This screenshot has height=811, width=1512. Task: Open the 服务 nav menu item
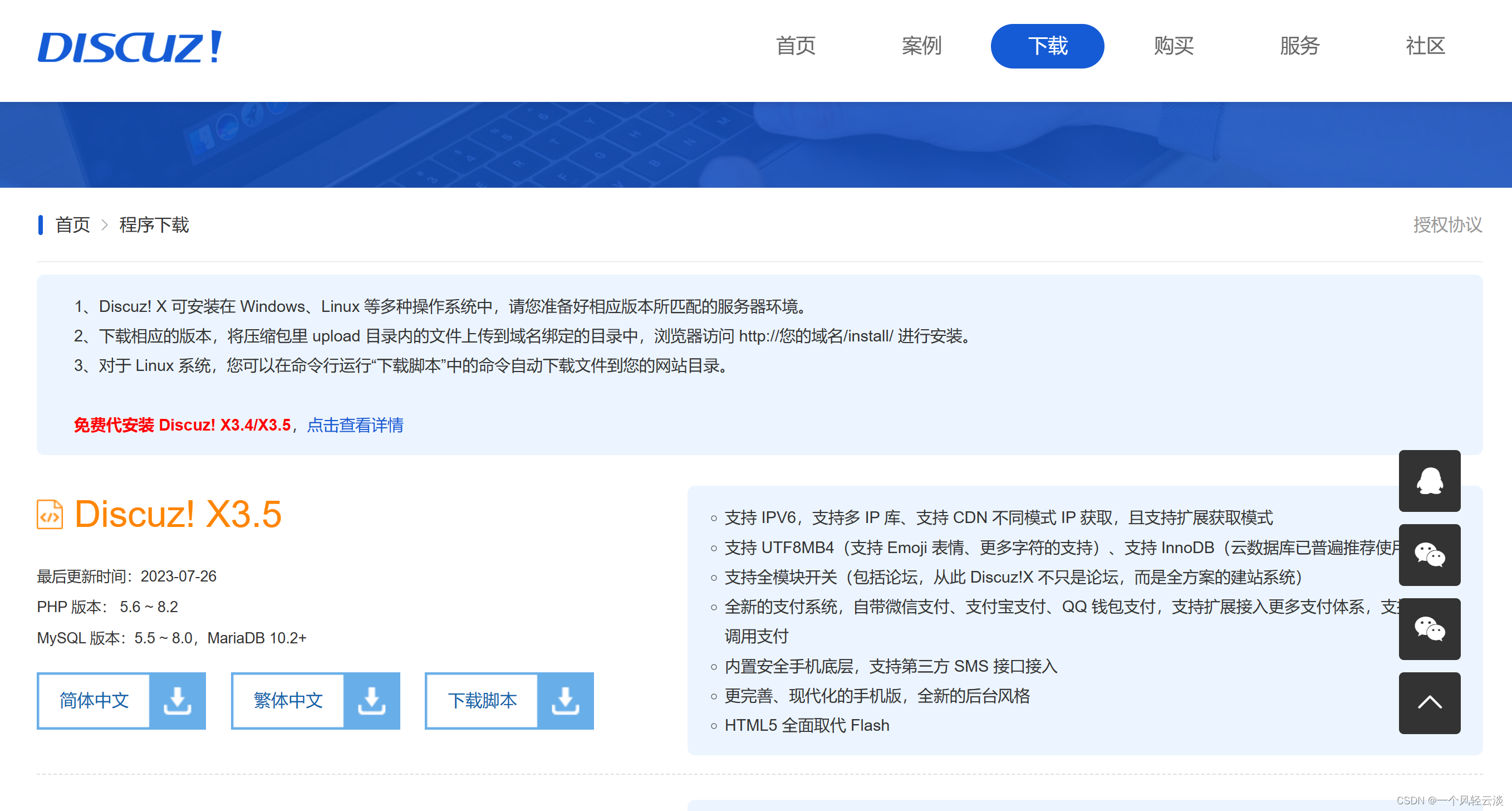click(1299, 46)
